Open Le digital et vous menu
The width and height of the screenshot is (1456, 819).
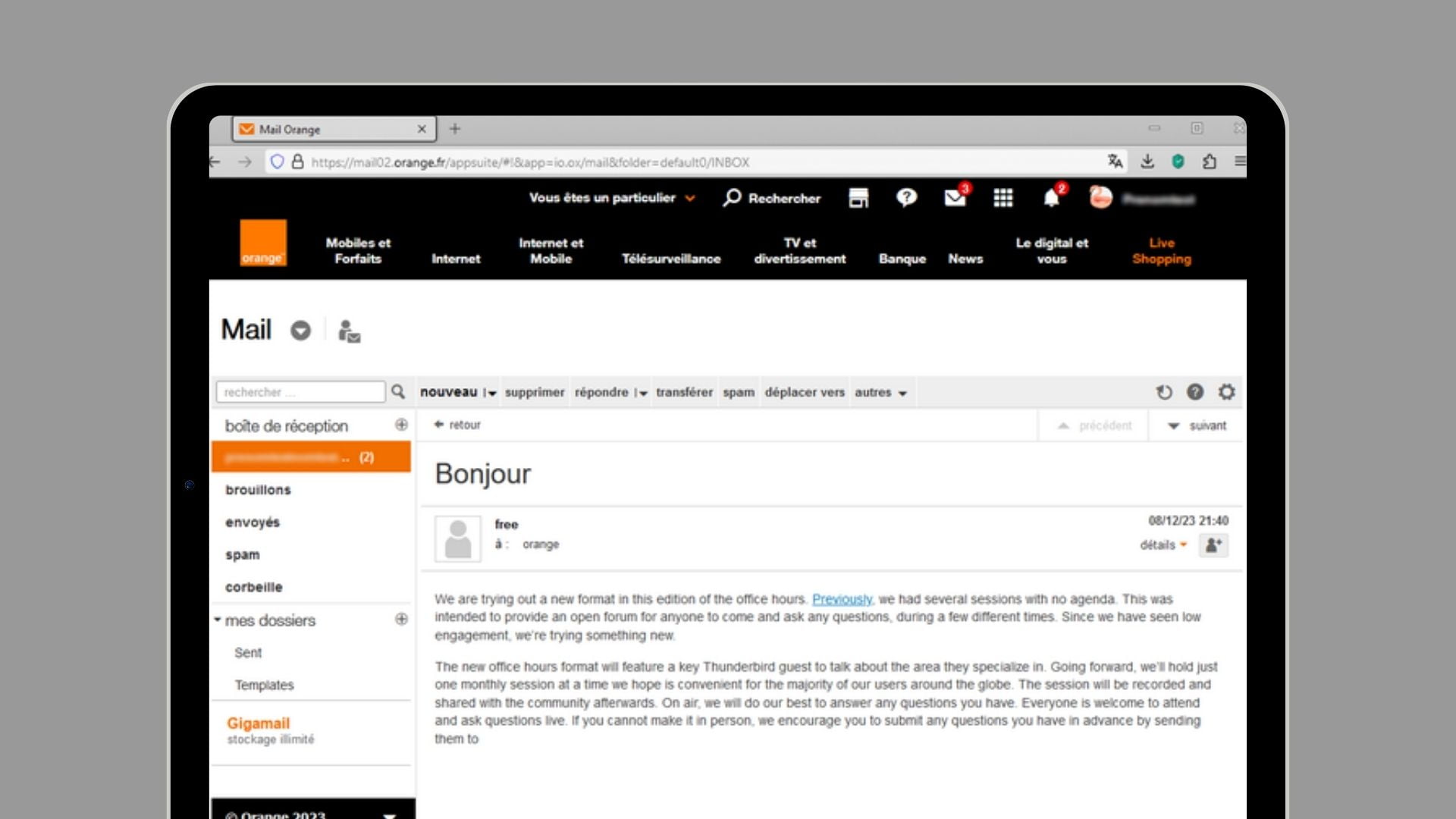point(1052,251)
